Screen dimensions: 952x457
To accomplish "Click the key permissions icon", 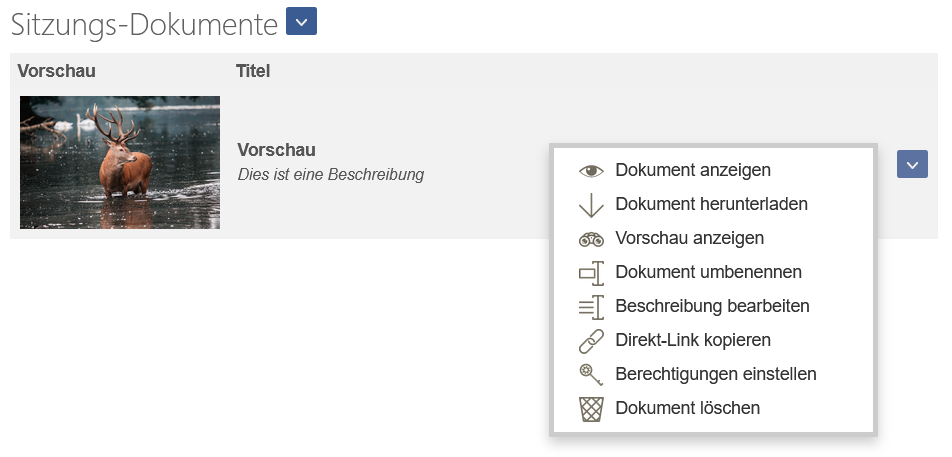I will [x=591, y=374].
